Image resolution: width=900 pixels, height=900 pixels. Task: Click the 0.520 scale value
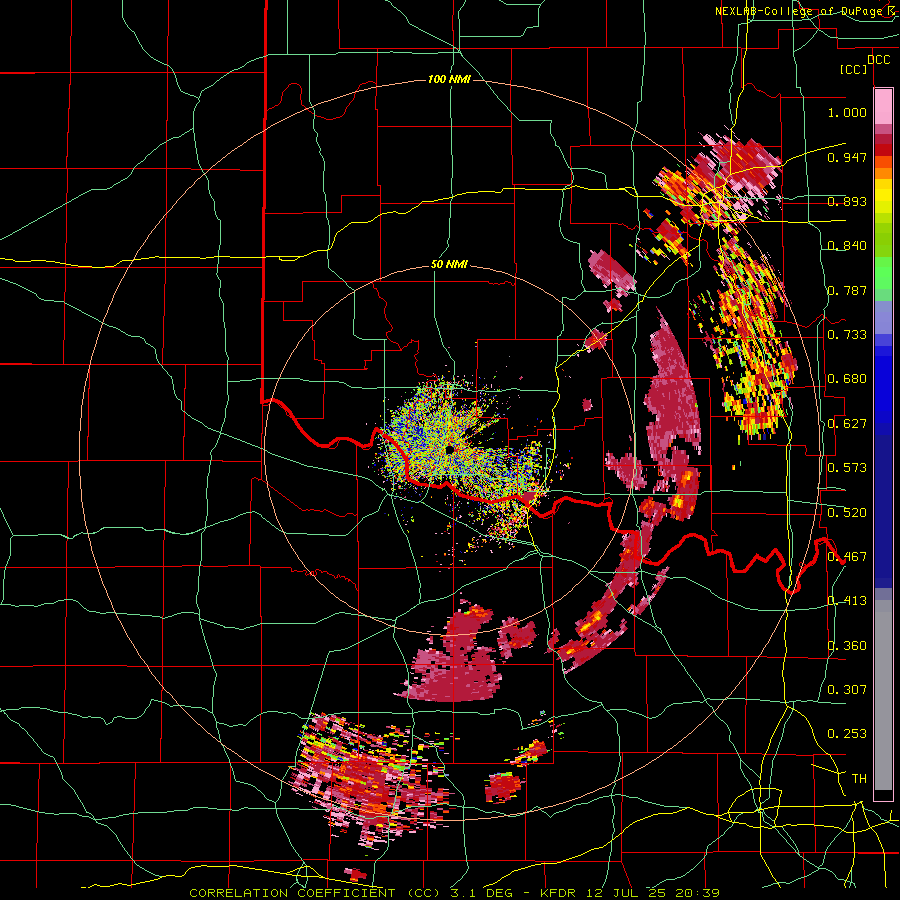[x=847, y=513]
